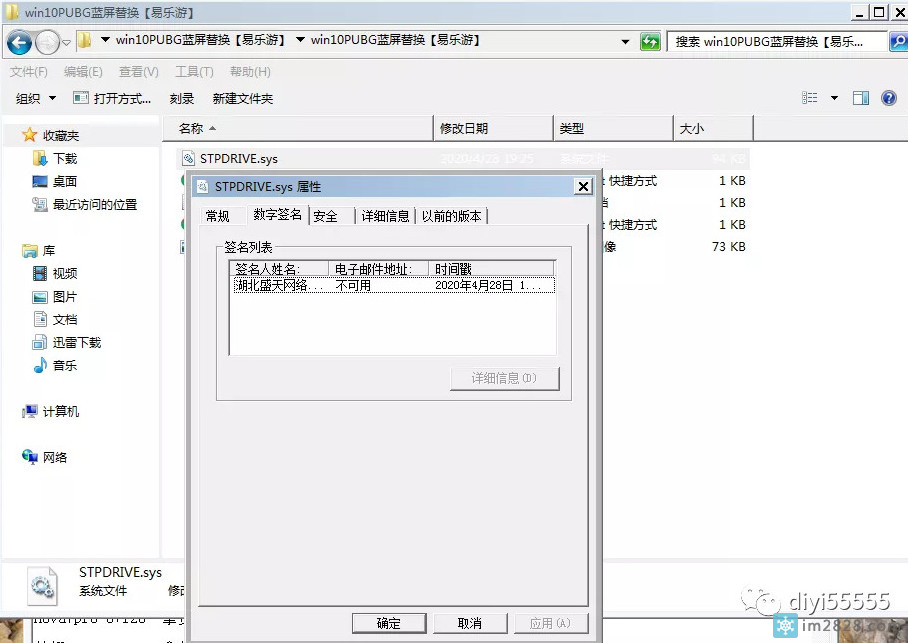This screenshot has width=908, height=643.
Task: Select Desktop (桌面) in the sidebar
Action: coord(64,181)
